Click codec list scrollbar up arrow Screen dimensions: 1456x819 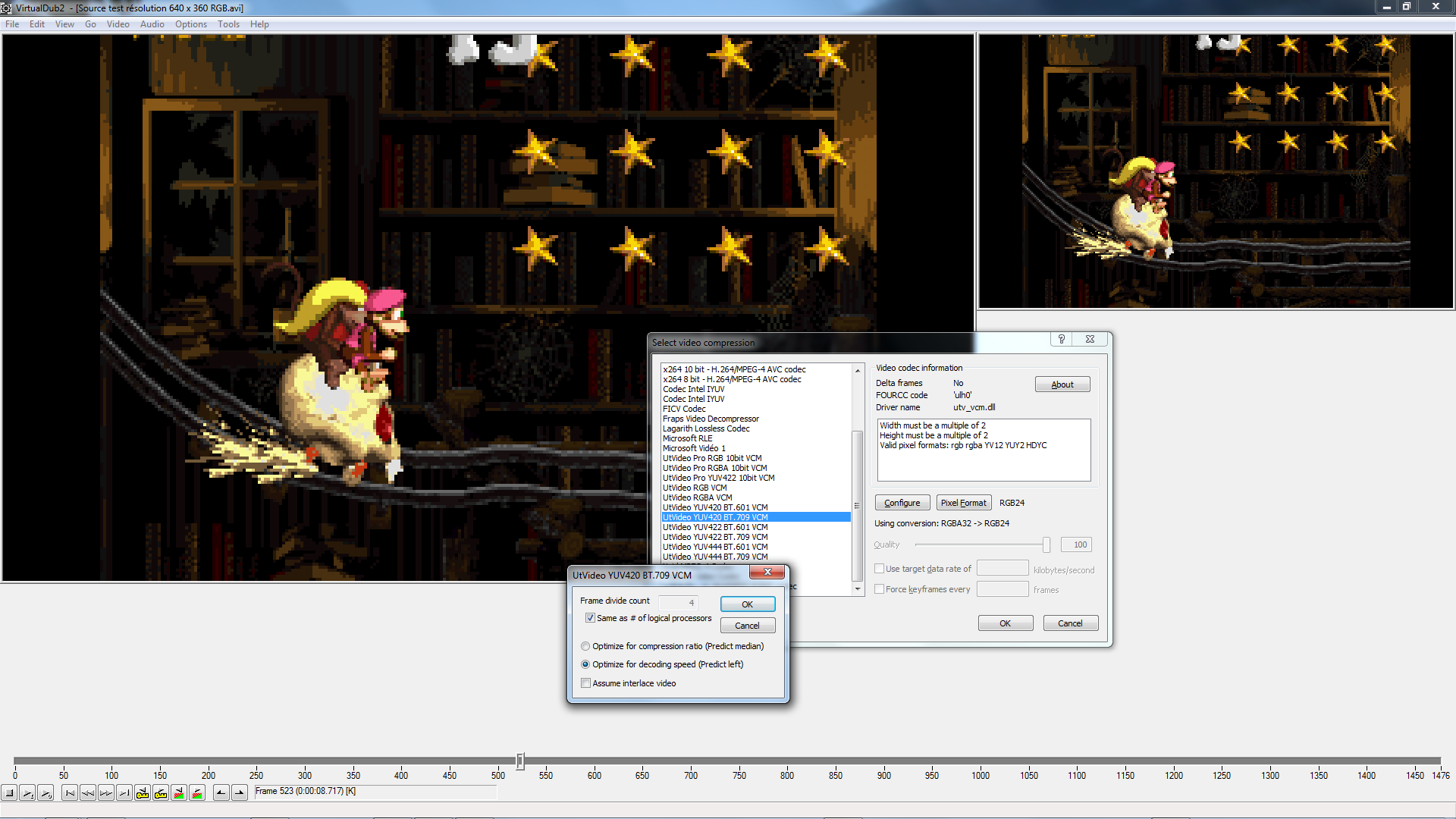[858, 370]
